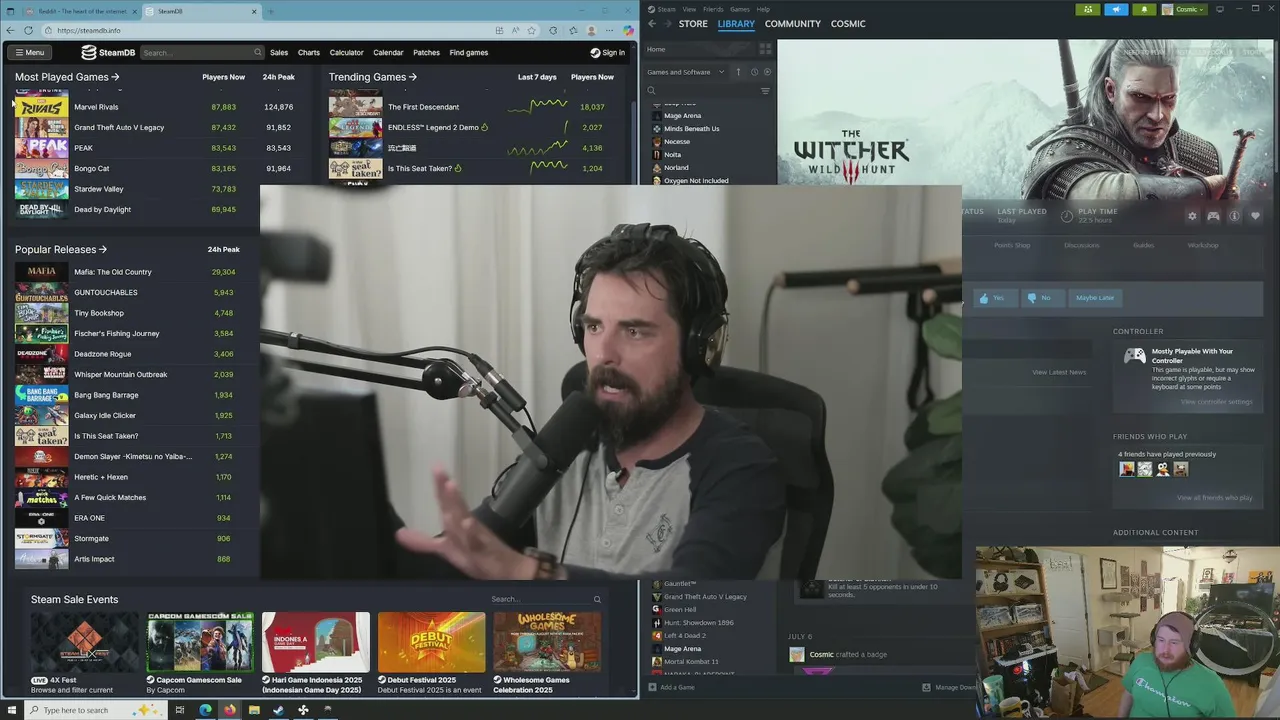1280x720 pixels.
Task: Open Marvel Rivals in Most Played list
Action: pyautogui.click(x=96, y=107)
